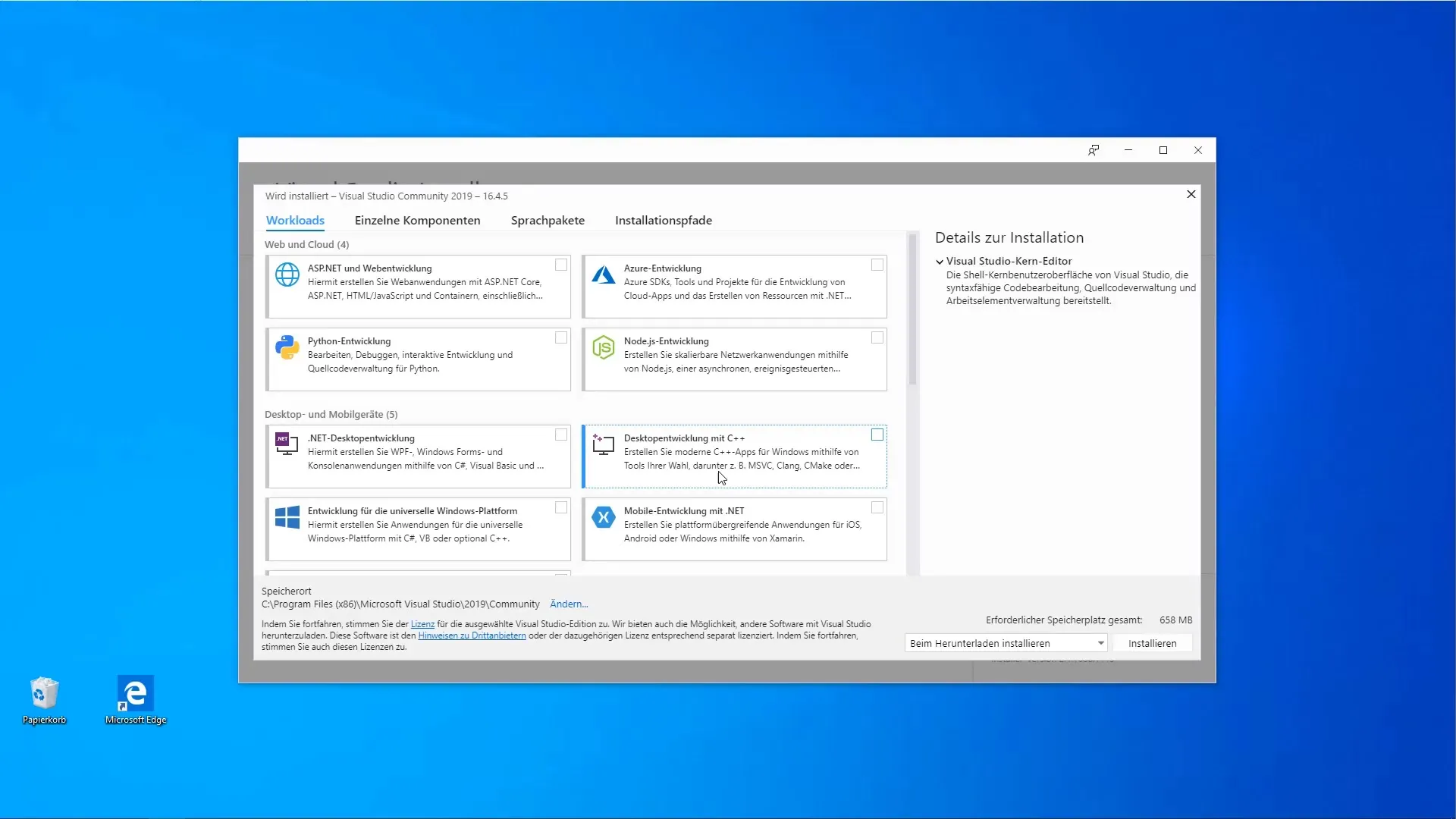Click the universelle Windows-Plattform logo icon
Screen dimensions: 1456x819
[287, 517]
